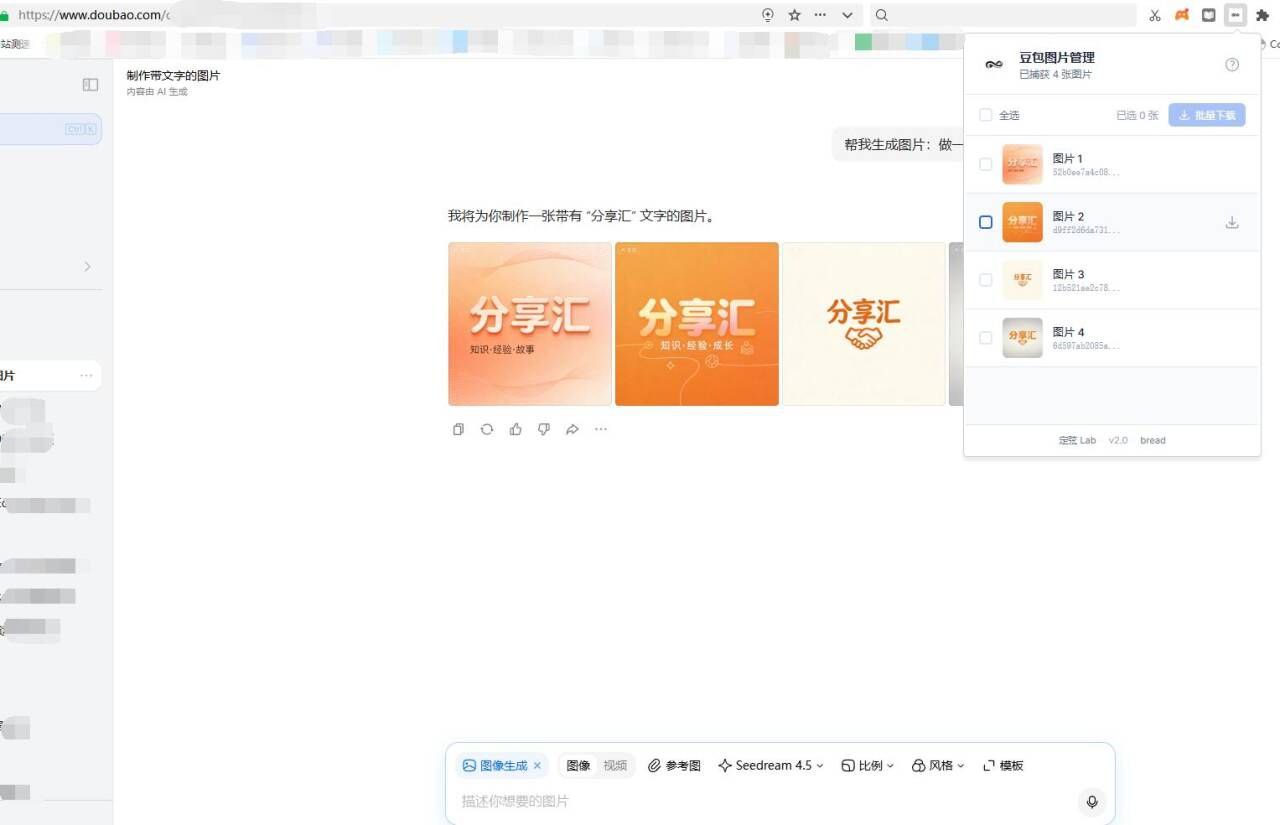
Task: Click the 批量下载 batch download button
Action: (1207, 115)
